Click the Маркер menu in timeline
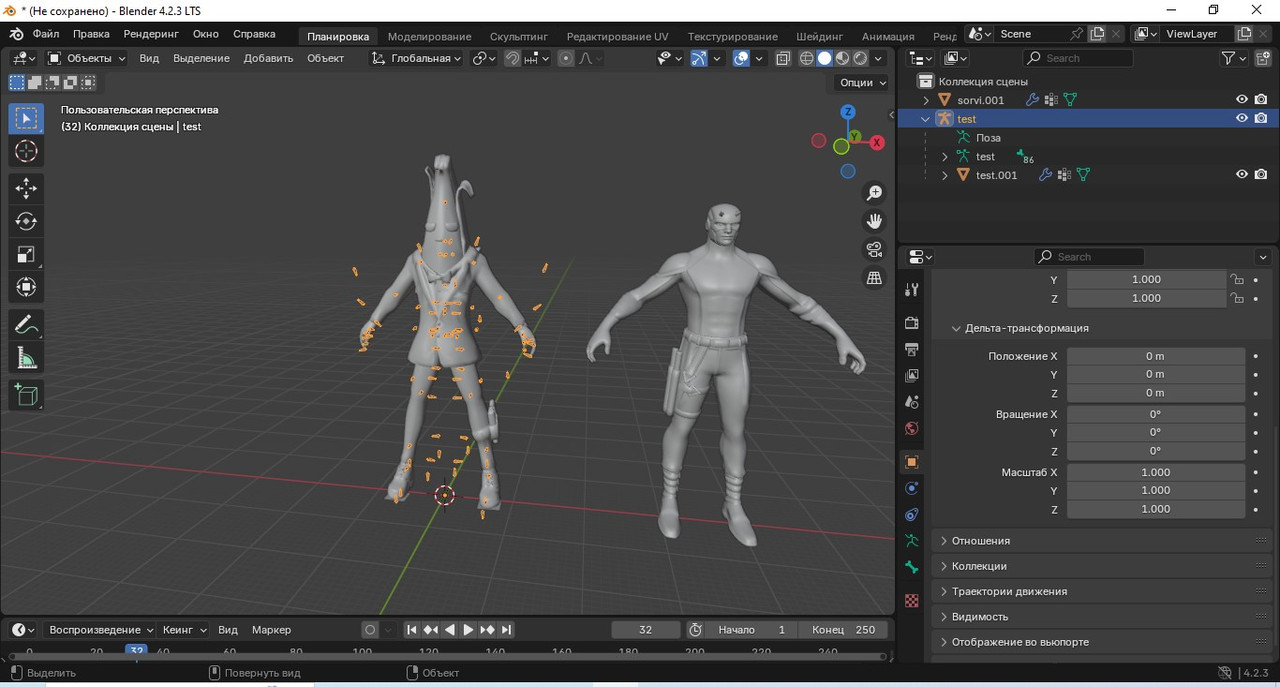This screenshot has width=1280, height=687. [x=271, y=630]
